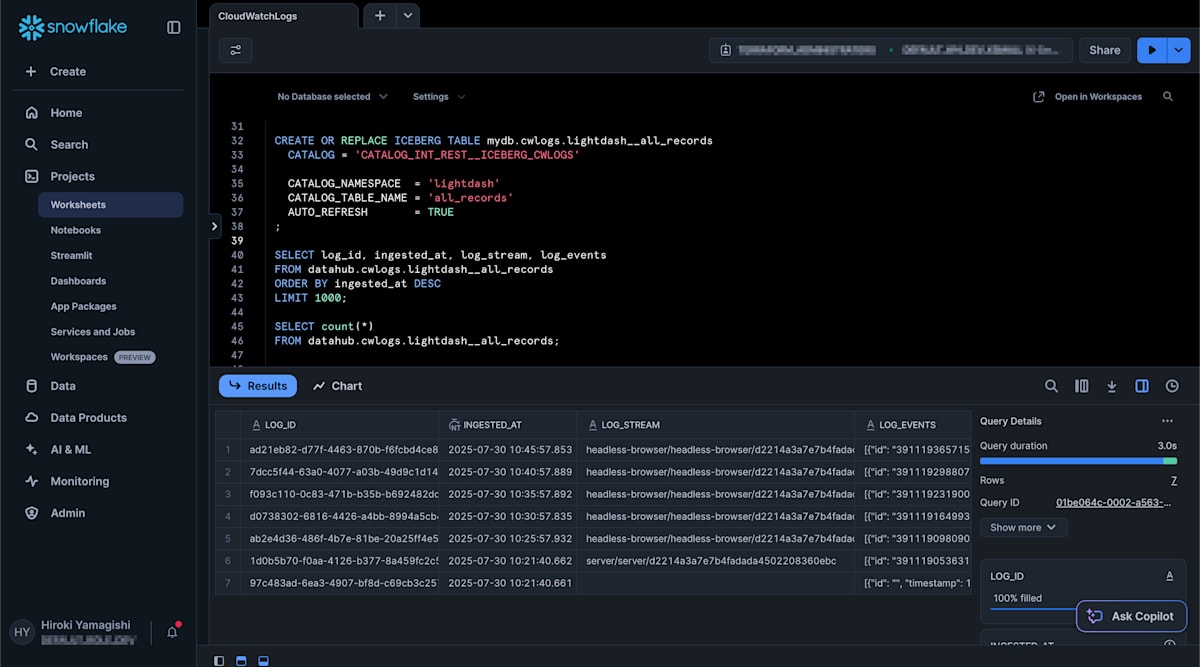Image resolution: width=1200 pixels, height=667 pixels.
Task: Click line 40 SELECT log_id statement
Action: (x=440, y=255)
